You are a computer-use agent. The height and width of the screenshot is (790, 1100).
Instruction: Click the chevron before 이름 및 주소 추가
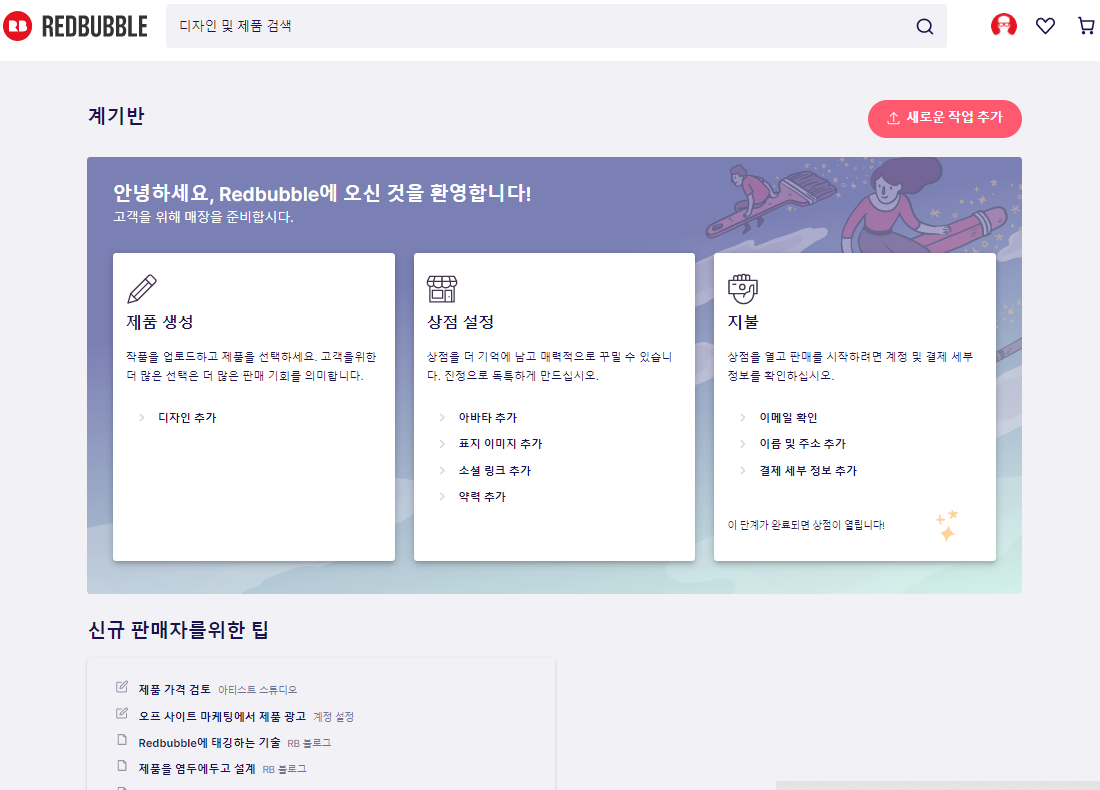point(742,443)
